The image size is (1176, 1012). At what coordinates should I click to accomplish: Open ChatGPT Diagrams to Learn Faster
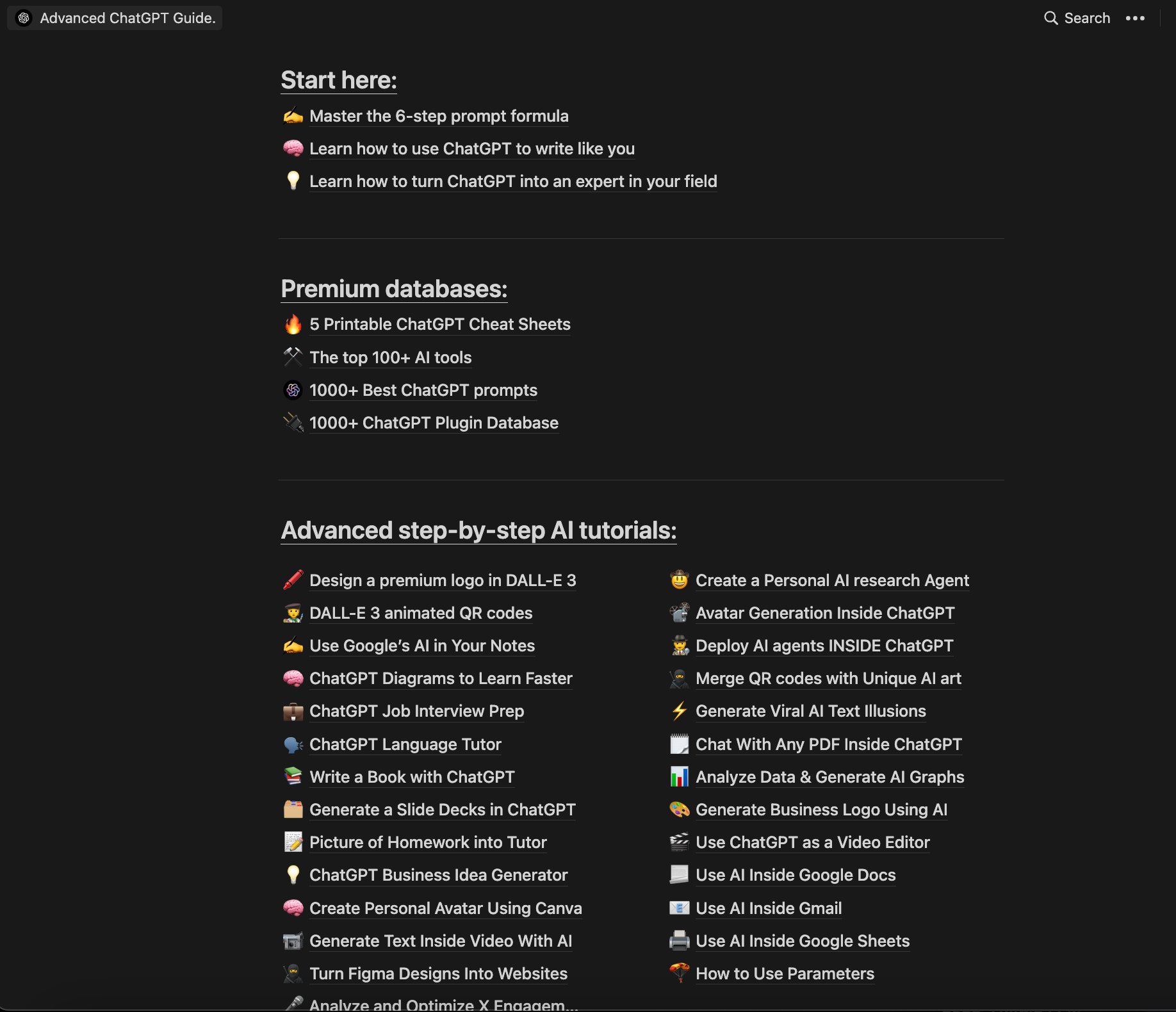[x=441, y=678]
